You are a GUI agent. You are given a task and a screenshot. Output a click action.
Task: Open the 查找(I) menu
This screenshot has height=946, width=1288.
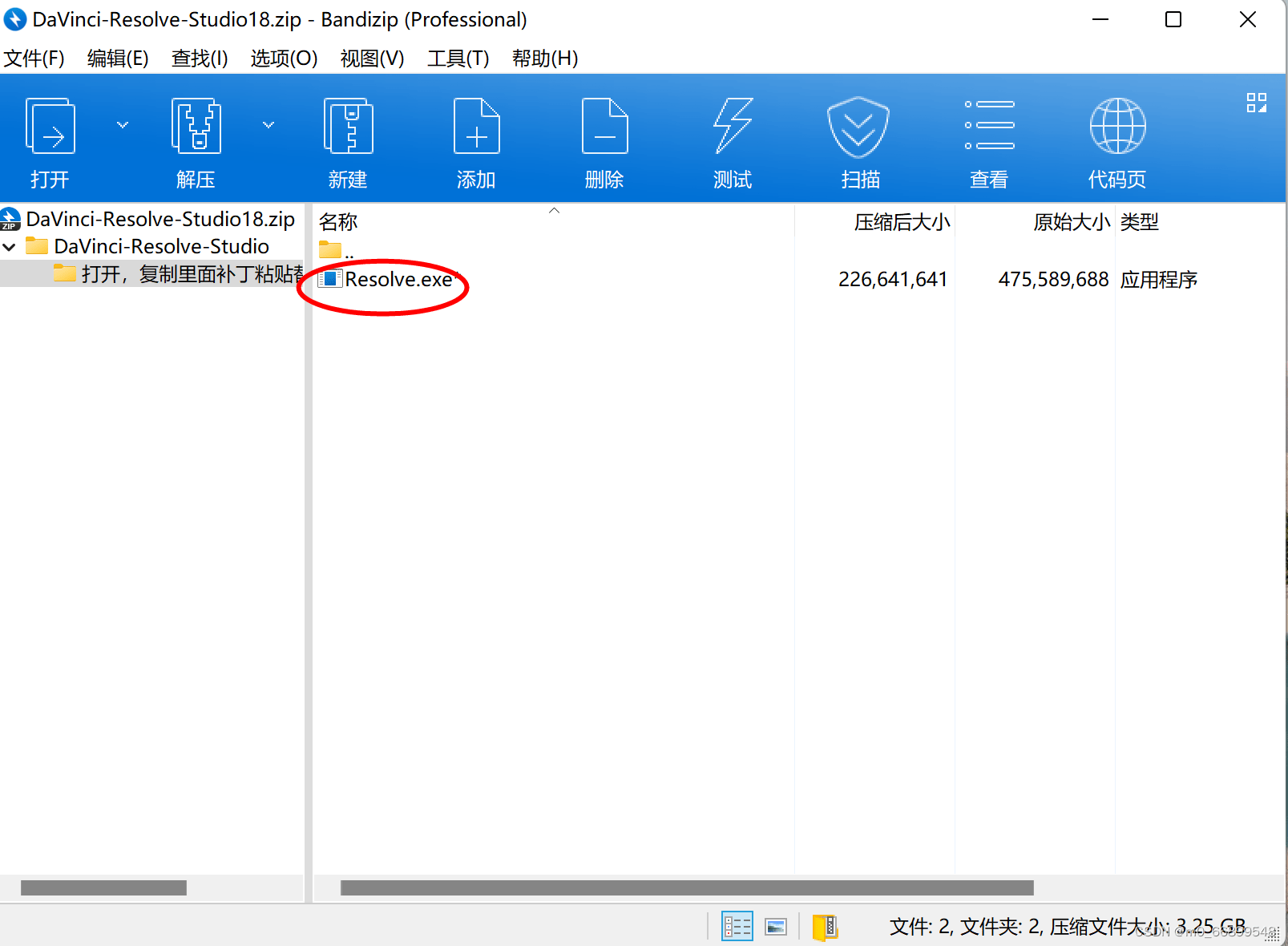pos(200,59)
